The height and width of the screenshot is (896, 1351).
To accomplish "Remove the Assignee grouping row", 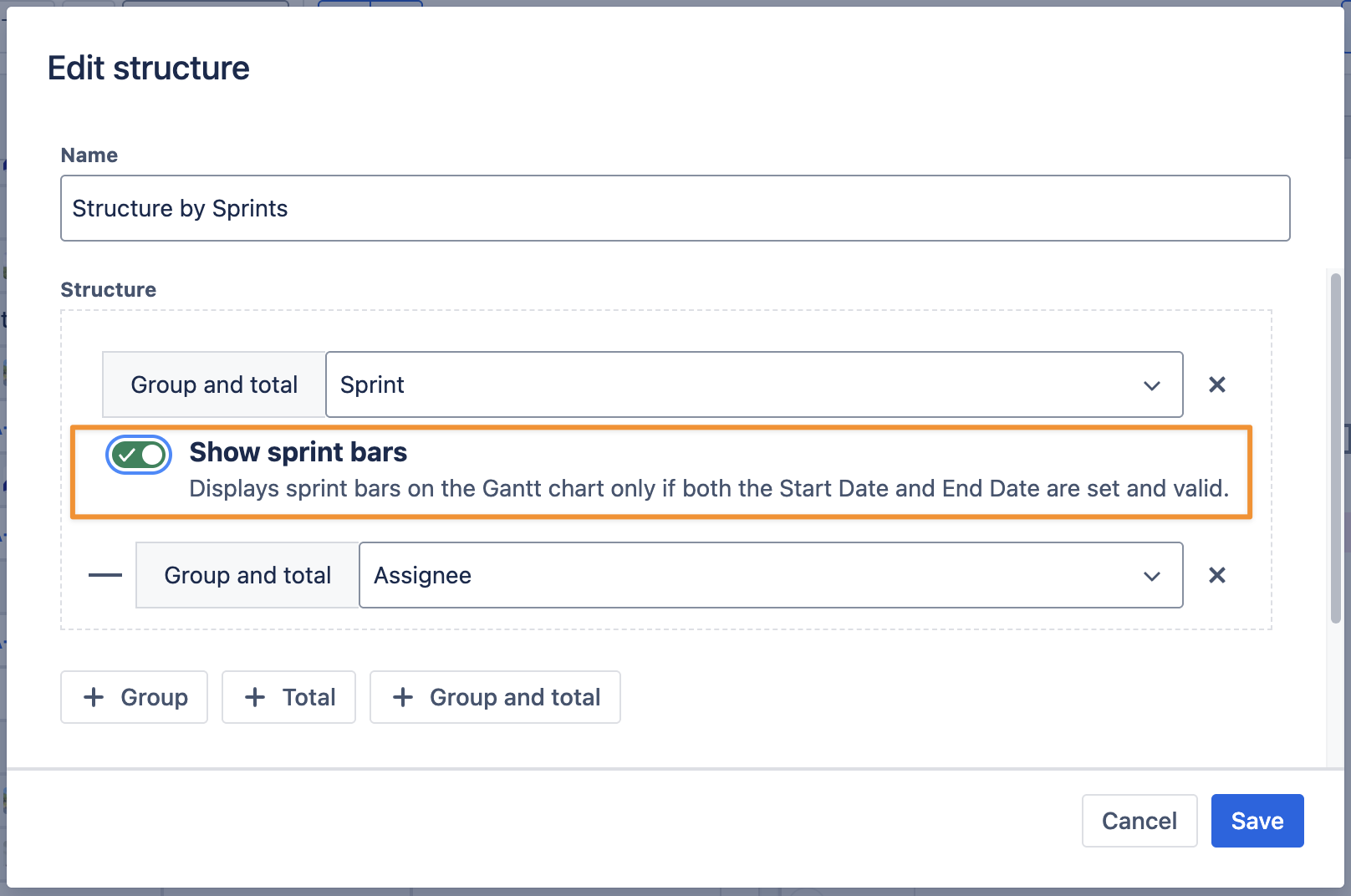I will pyautogui.click(x=1216, y=575).
